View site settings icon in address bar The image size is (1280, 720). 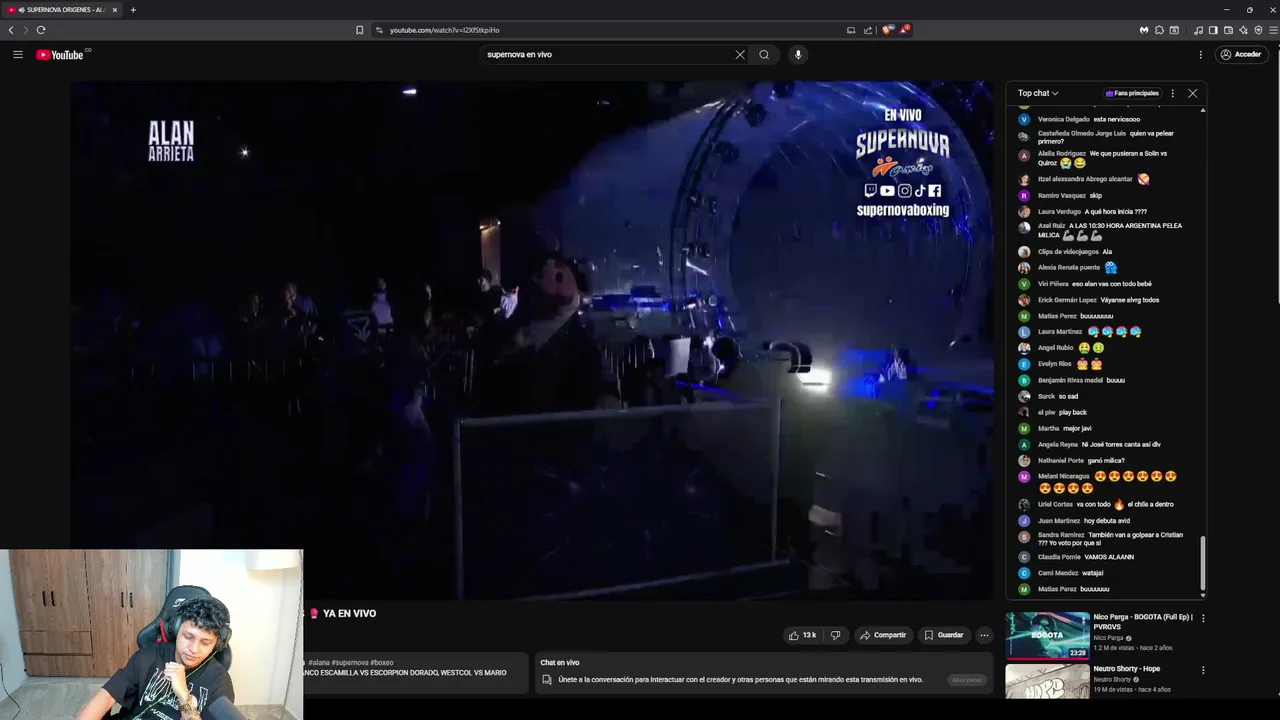point(380,30)
